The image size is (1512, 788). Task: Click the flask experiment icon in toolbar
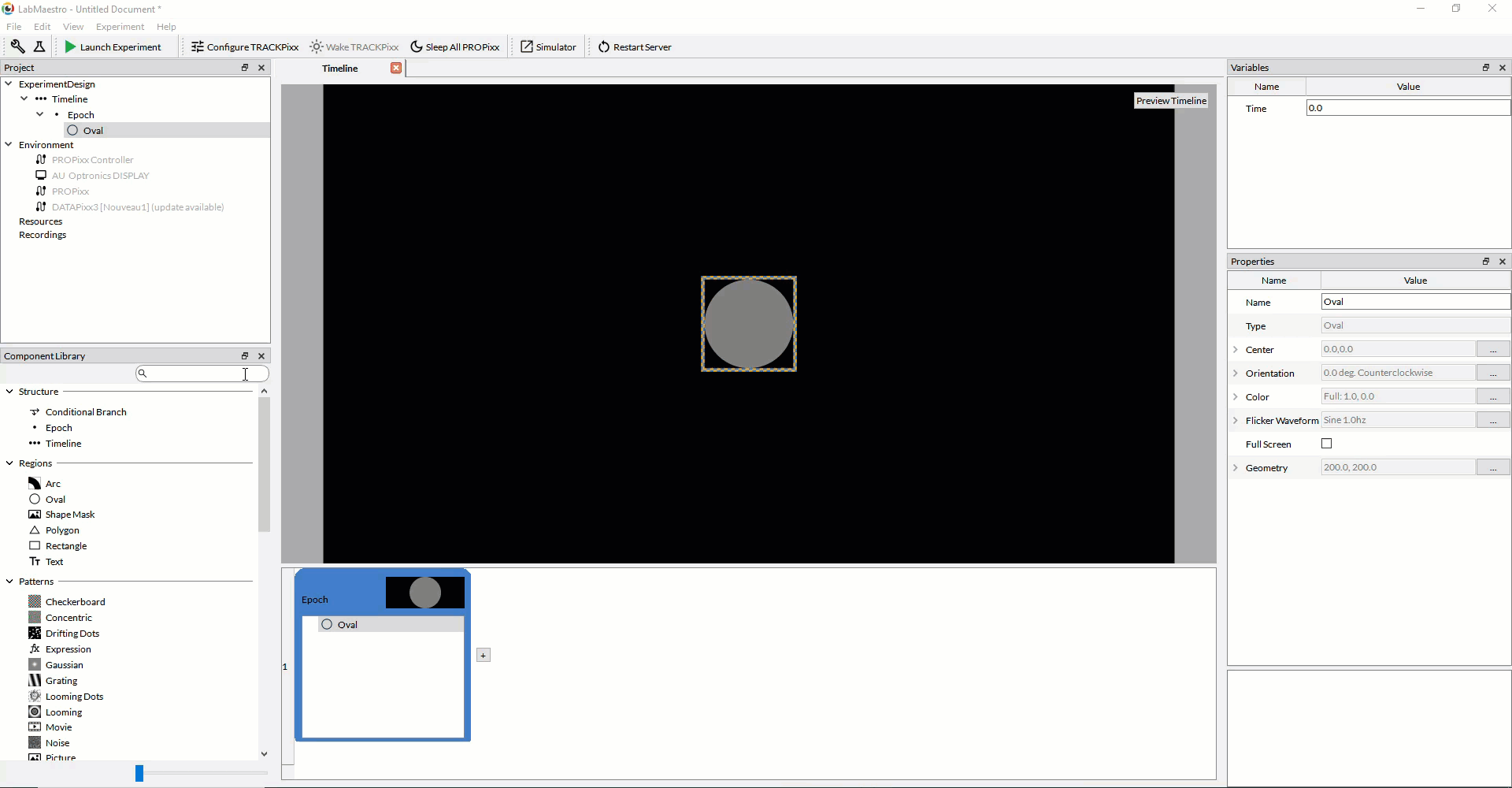[39, 46]
